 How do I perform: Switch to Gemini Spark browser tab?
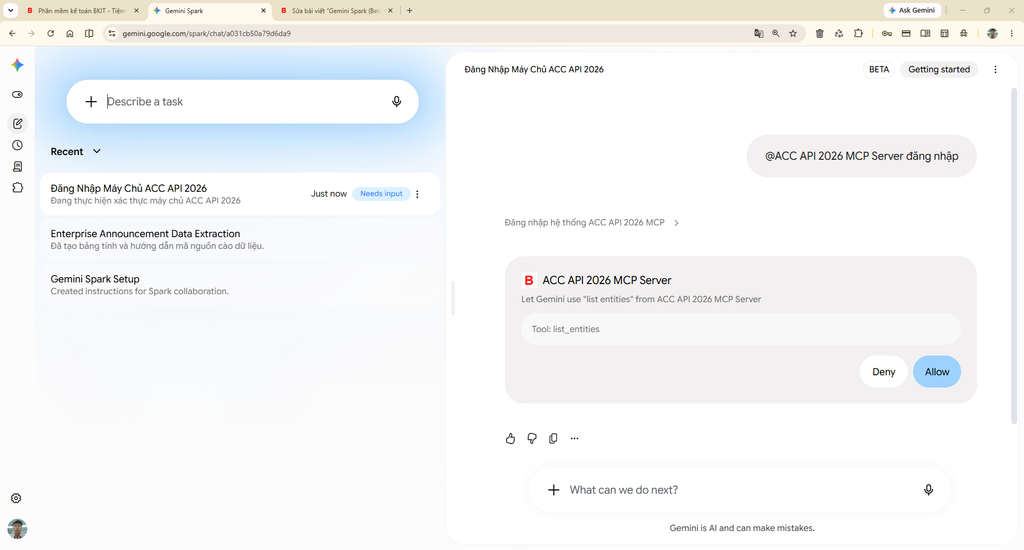(x=209, y=10)
